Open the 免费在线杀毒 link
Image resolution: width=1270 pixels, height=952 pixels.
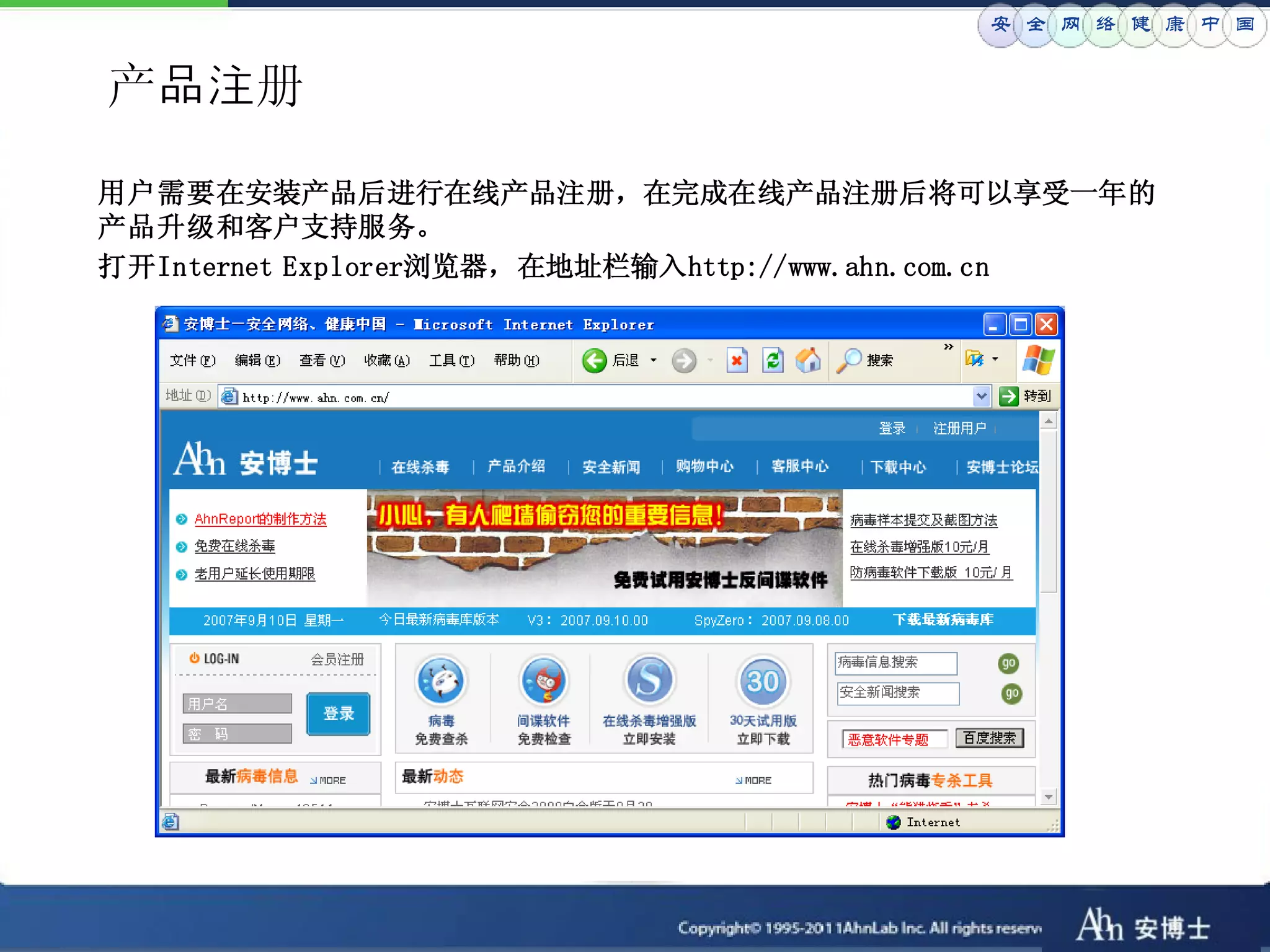(x=234, y=546)
